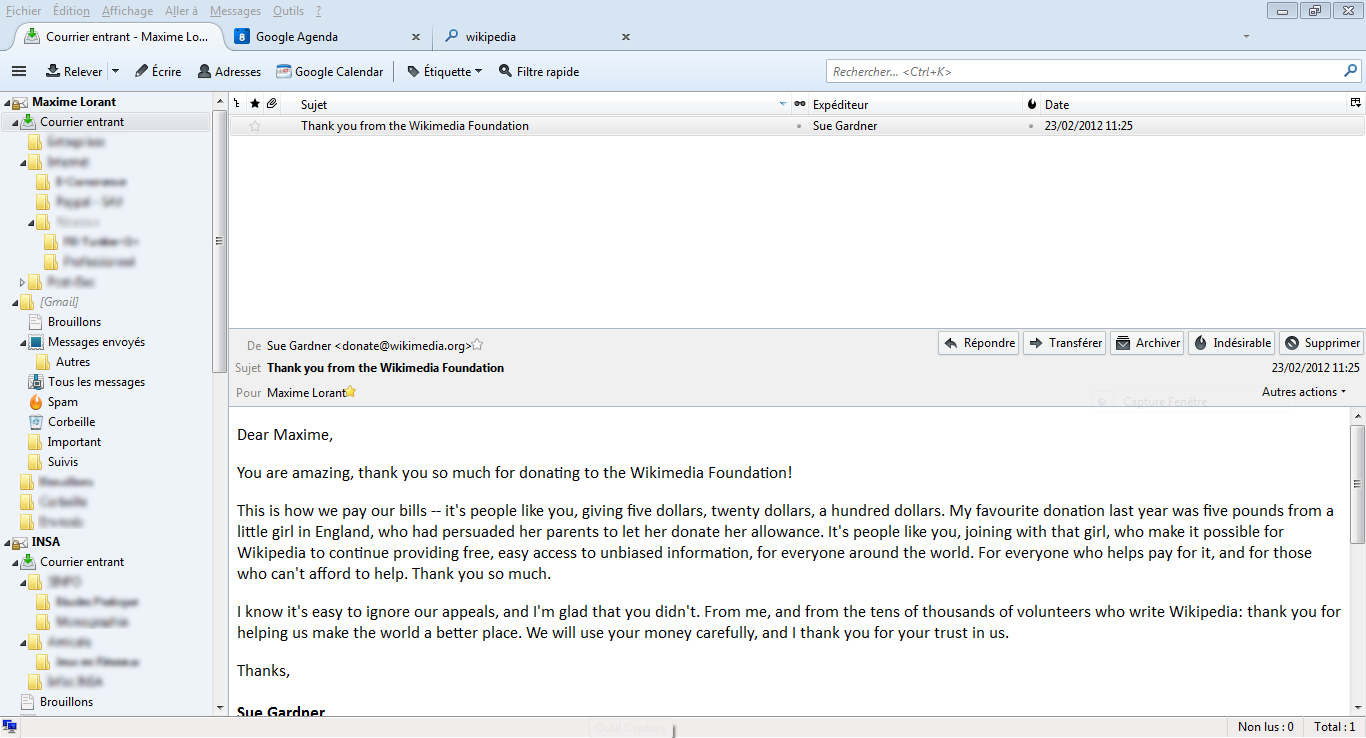This screenshot has height=738, width=1366.
Task: Toggle star beside recipient Maxime Lorant
Action: (351, 392)
